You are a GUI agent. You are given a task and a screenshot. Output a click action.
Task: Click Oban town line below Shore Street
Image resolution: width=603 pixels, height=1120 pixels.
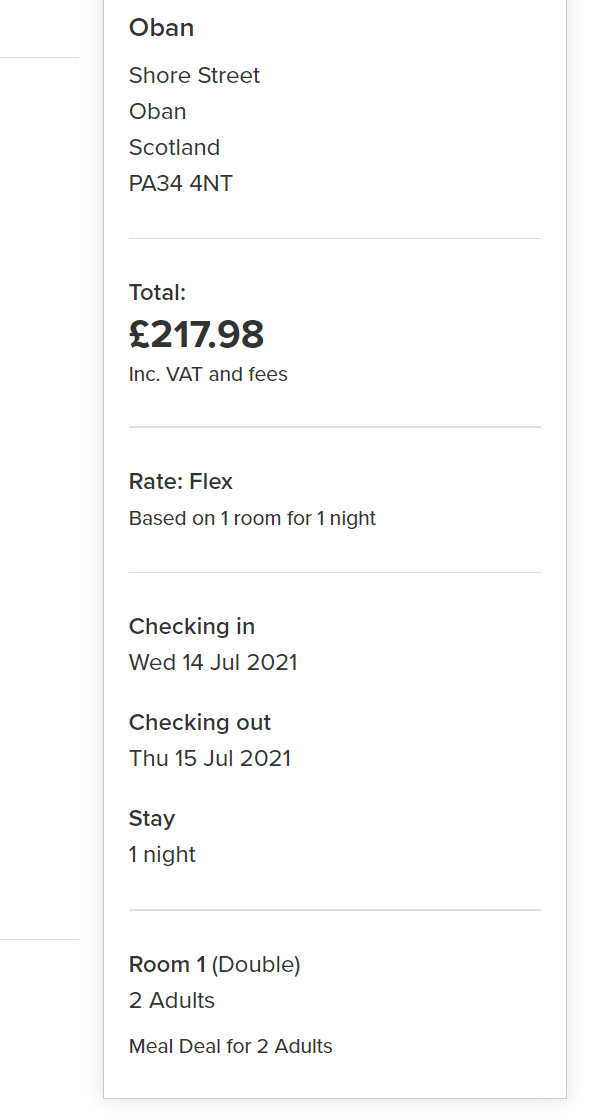157,112
